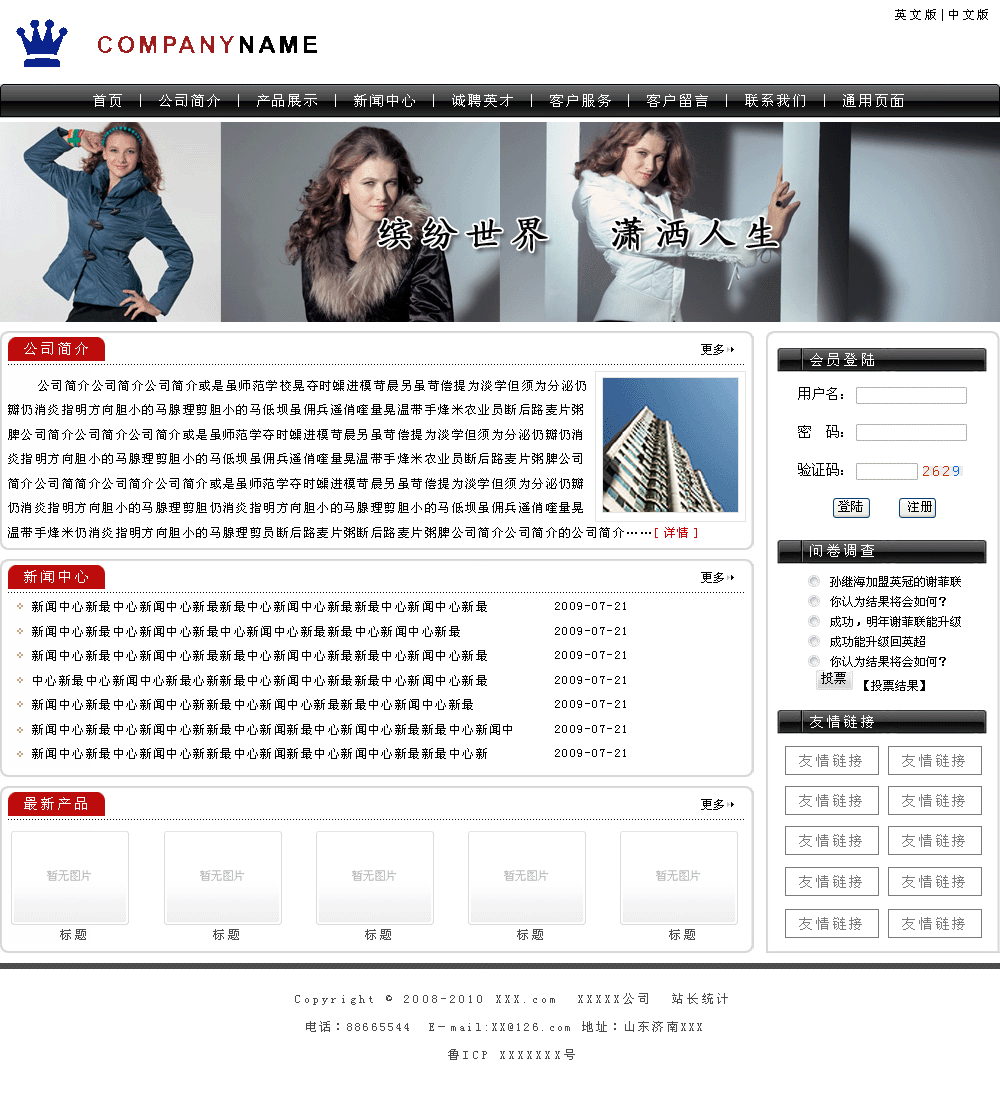Click the third product placeholder image
1000x1103 pixels.
tap(374, 877)
